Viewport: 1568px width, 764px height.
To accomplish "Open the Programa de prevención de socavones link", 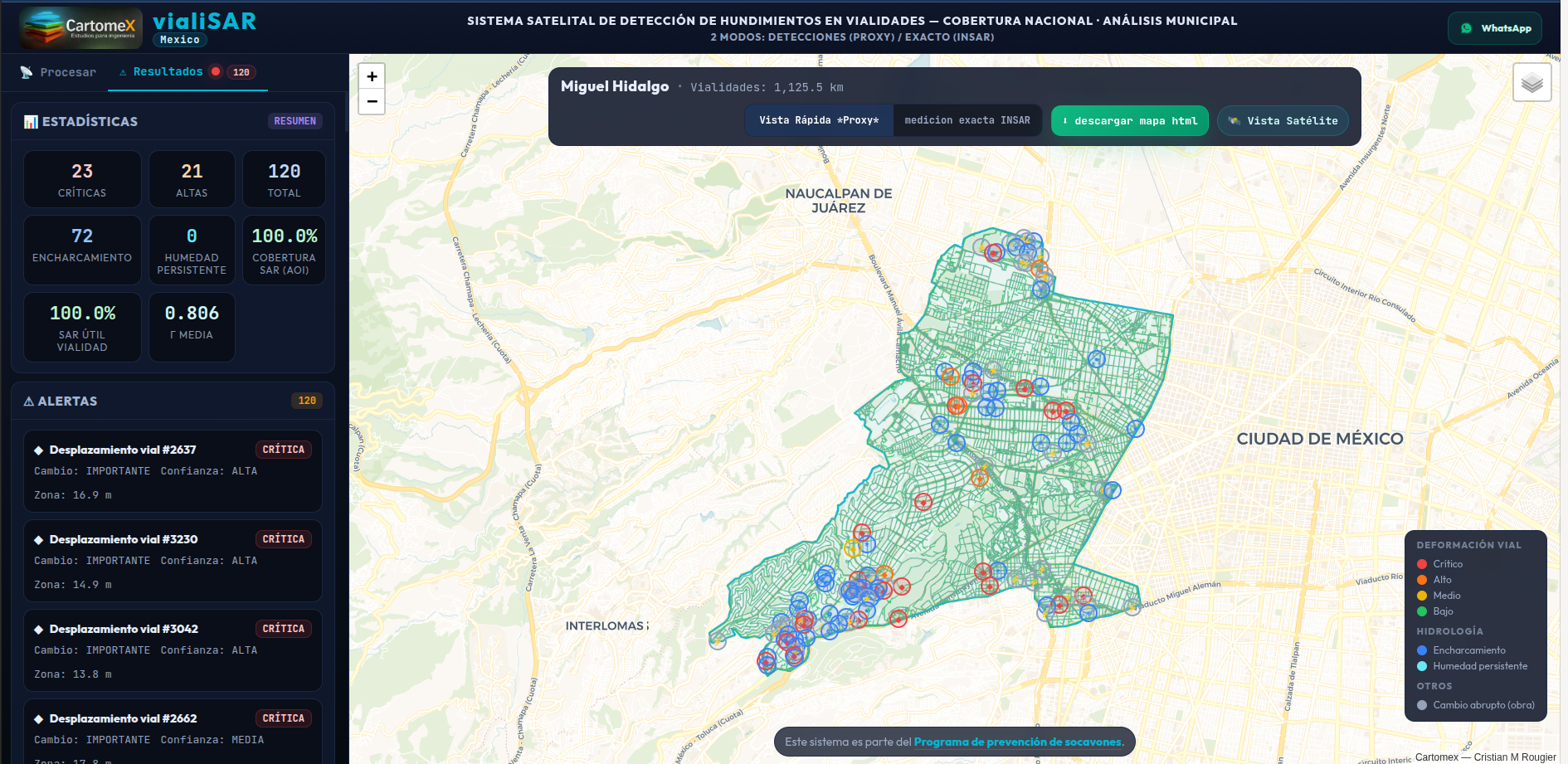I will pyautogui.click(x=1017, y=742).
